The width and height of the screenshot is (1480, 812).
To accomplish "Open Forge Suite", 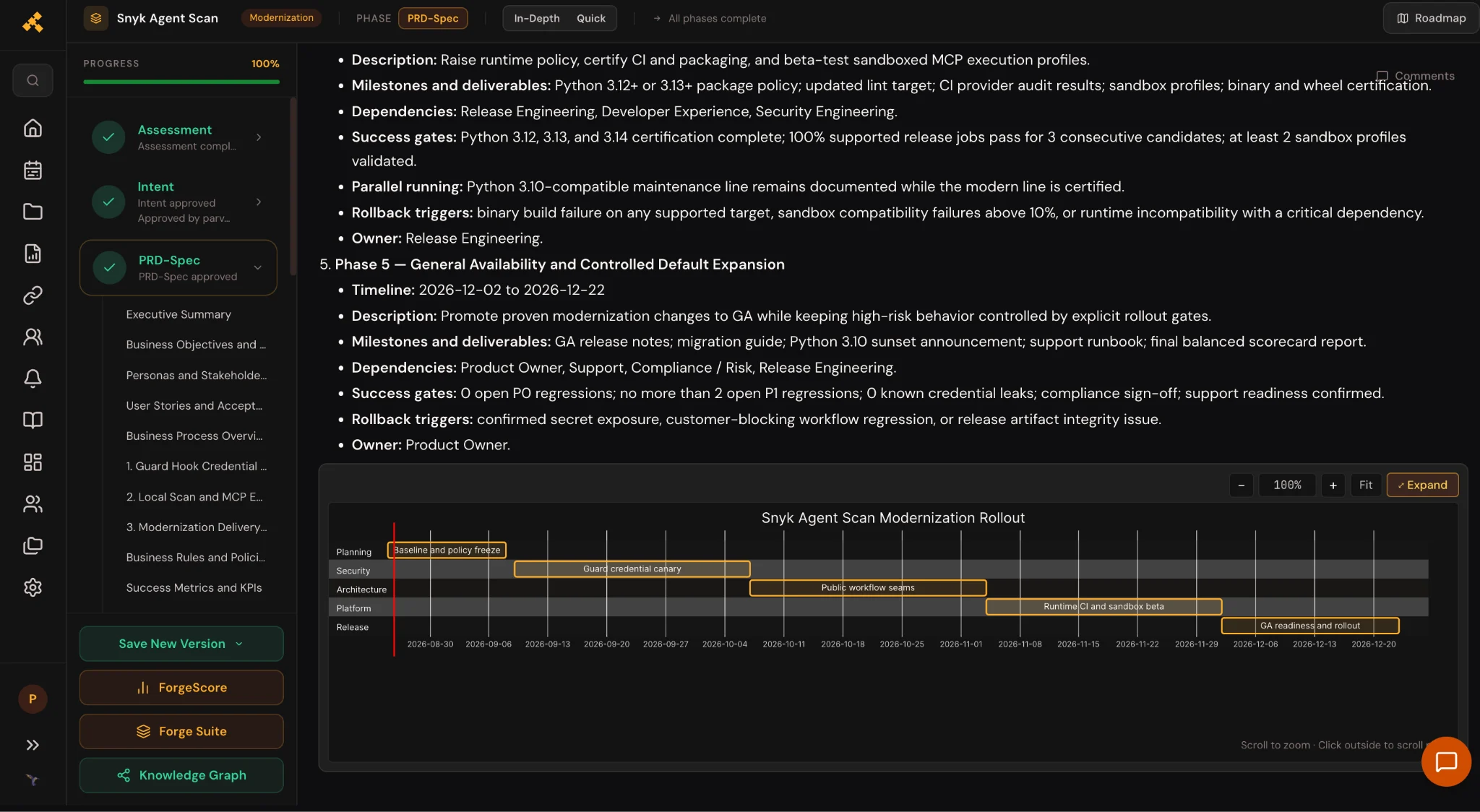I will 181,731.
